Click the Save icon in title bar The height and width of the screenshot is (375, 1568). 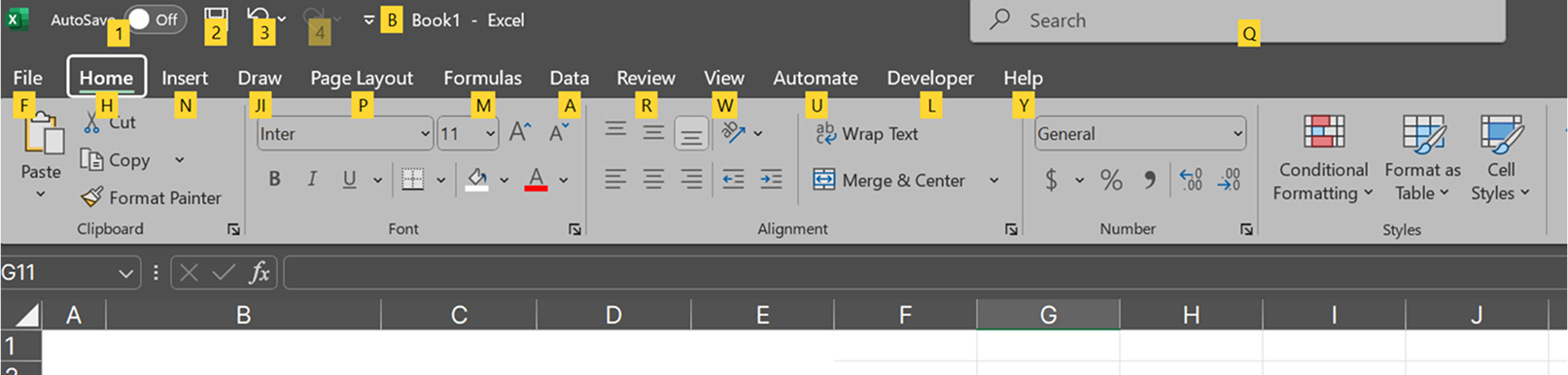coord(216,17)
